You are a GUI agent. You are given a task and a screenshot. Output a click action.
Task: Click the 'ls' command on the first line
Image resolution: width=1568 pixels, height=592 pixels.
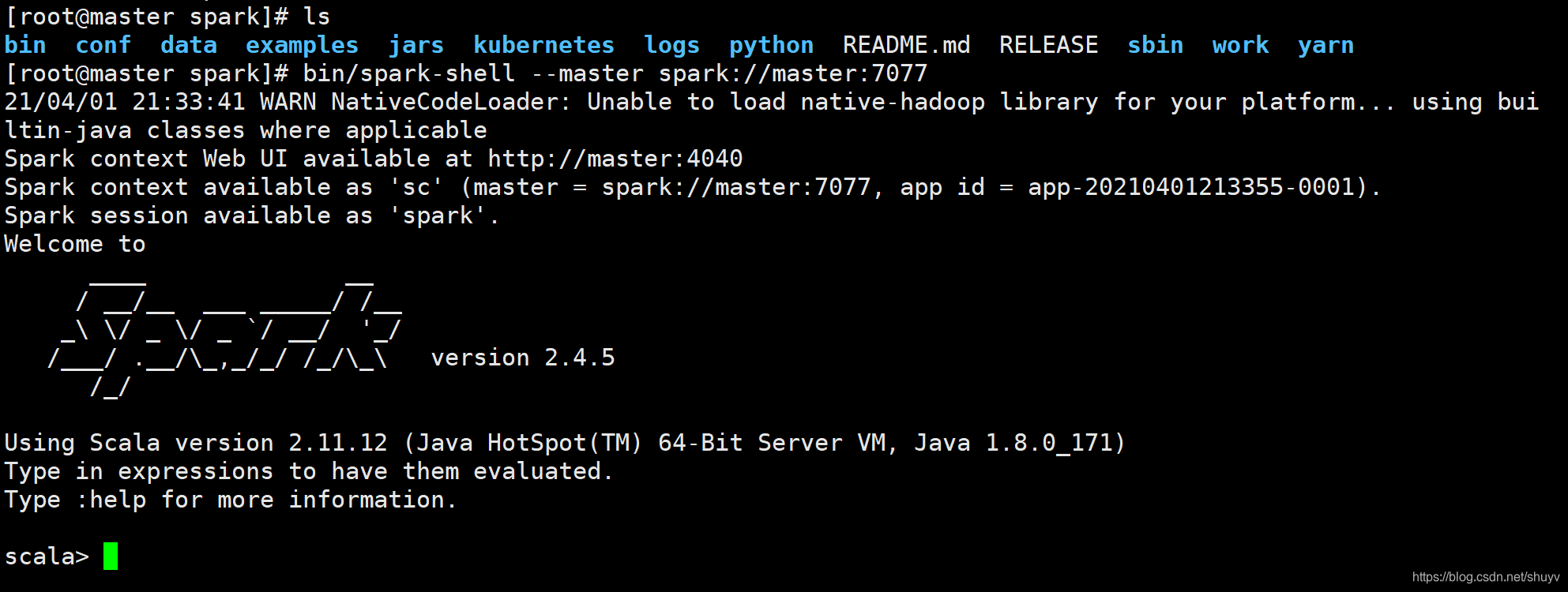317,17
